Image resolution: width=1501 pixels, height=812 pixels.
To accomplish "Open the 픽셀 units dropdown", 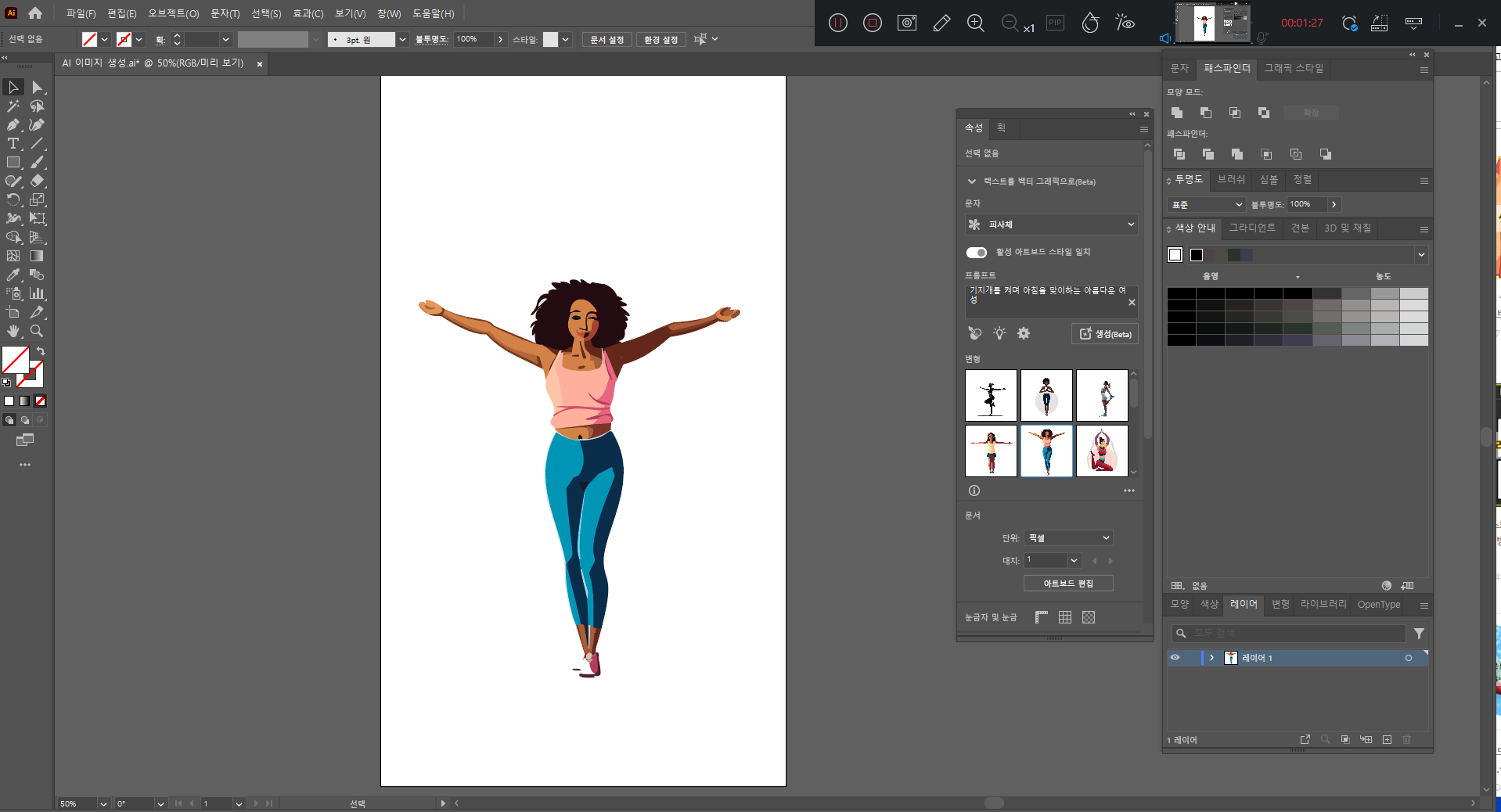I will 1068,538.
